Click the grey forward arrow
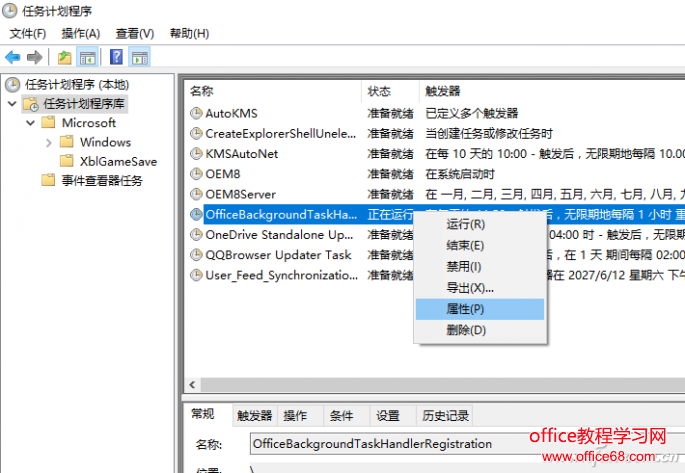 pos(35,57)
